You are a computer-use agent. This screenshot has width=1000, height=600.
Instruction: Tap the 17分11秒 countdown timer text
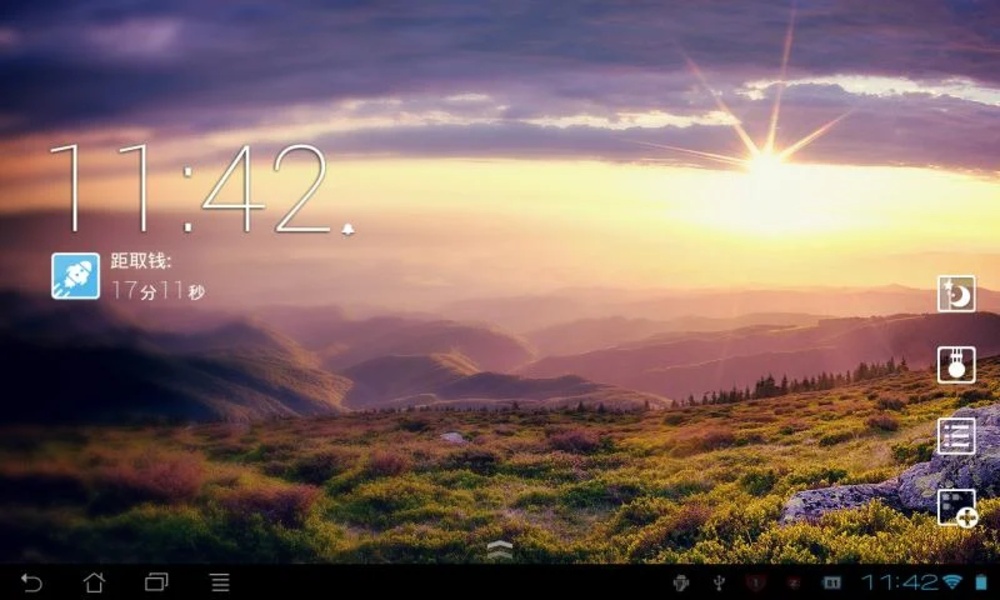coord(158,291)
